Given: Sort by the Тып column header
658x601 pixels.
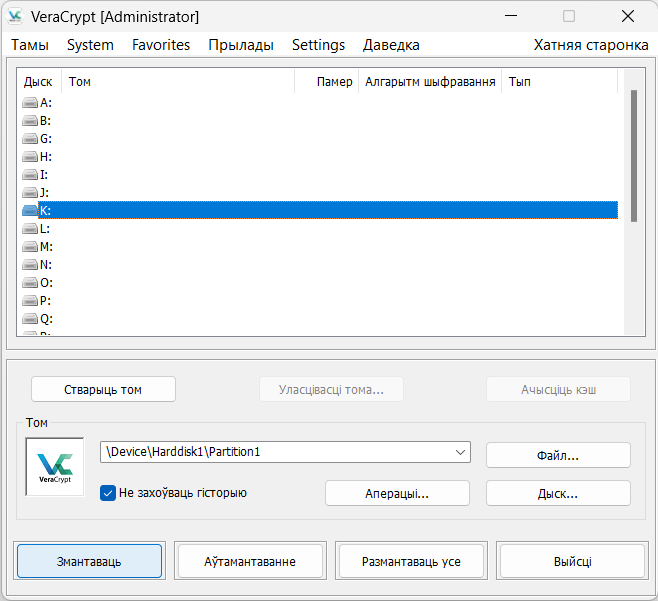Looking at the screenshot, I should pyautogui.click(x=560, y=81).
